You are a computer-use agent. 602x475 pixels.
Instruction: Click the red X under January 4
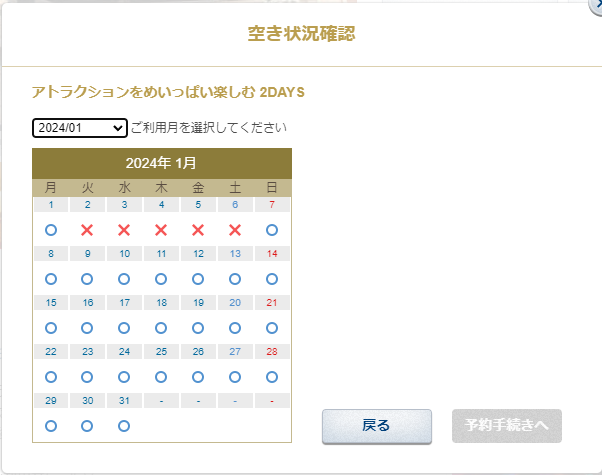161,230
